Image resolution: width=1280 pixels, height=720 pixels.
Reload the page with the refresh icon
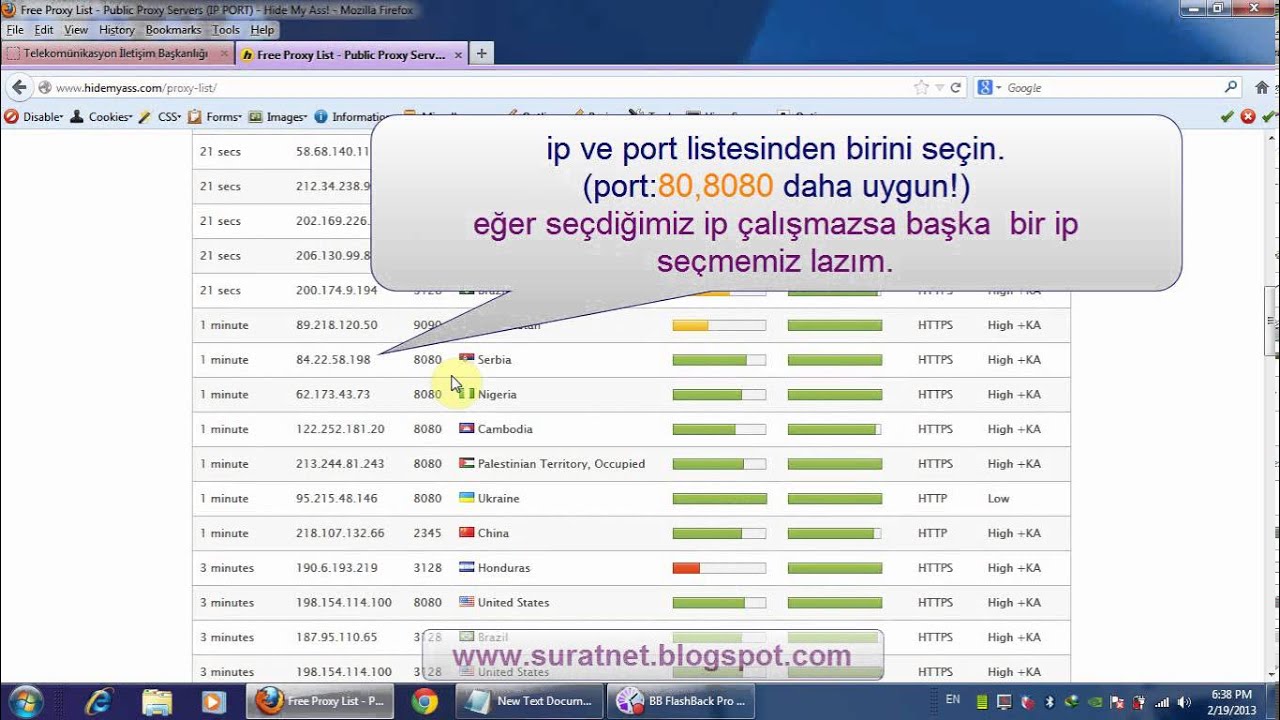[956, 88]
